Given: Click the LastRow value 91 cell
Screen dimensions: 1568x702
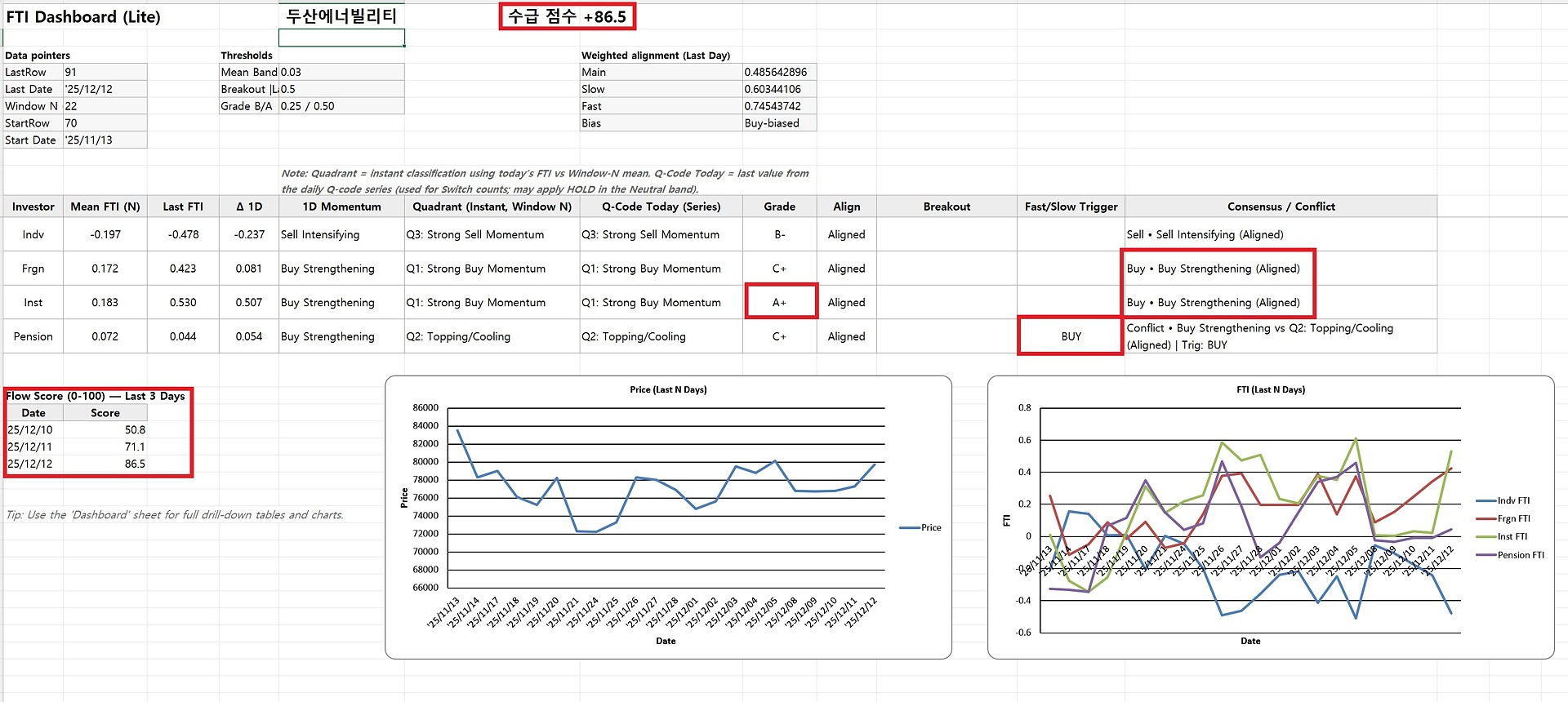Looking at the screenshot, I should pos(105,72).
